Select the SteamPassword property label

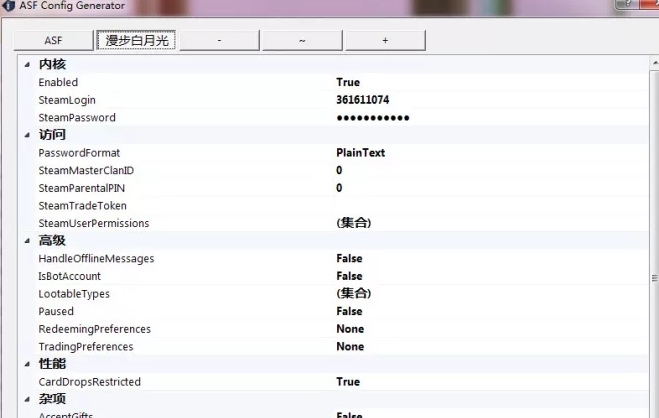coord(77,118)
